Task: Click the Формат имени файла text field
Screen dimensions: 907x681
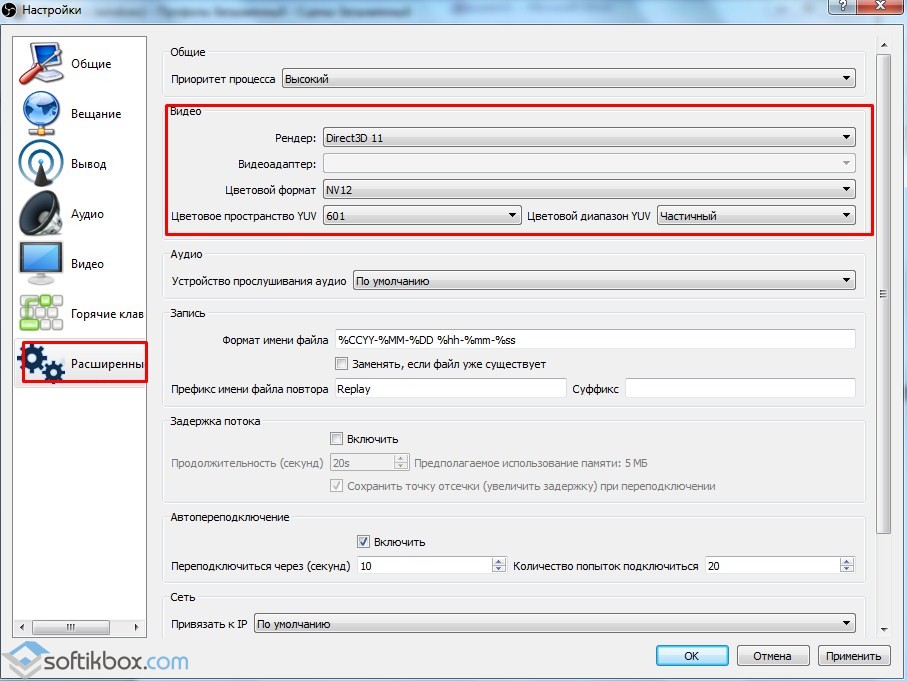Action: pos(594,340)
